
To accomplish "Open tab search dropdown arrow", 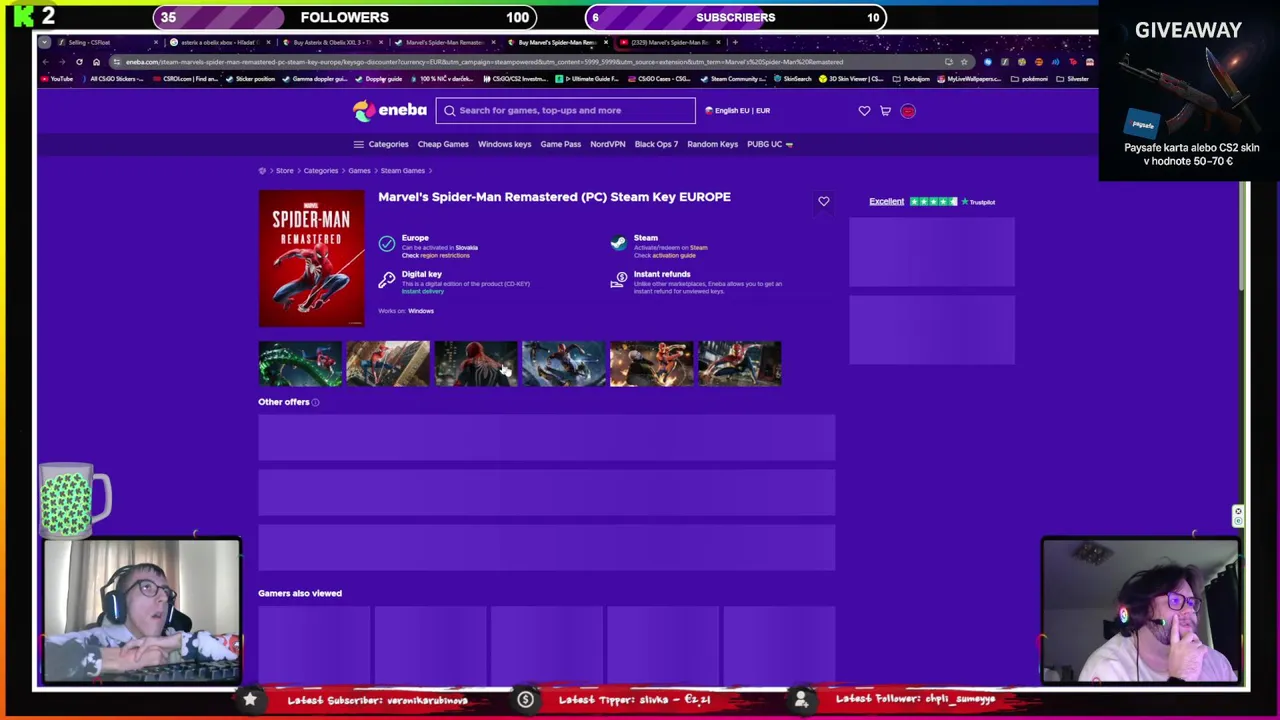I will pyautogui.click(x=44, y=42).
